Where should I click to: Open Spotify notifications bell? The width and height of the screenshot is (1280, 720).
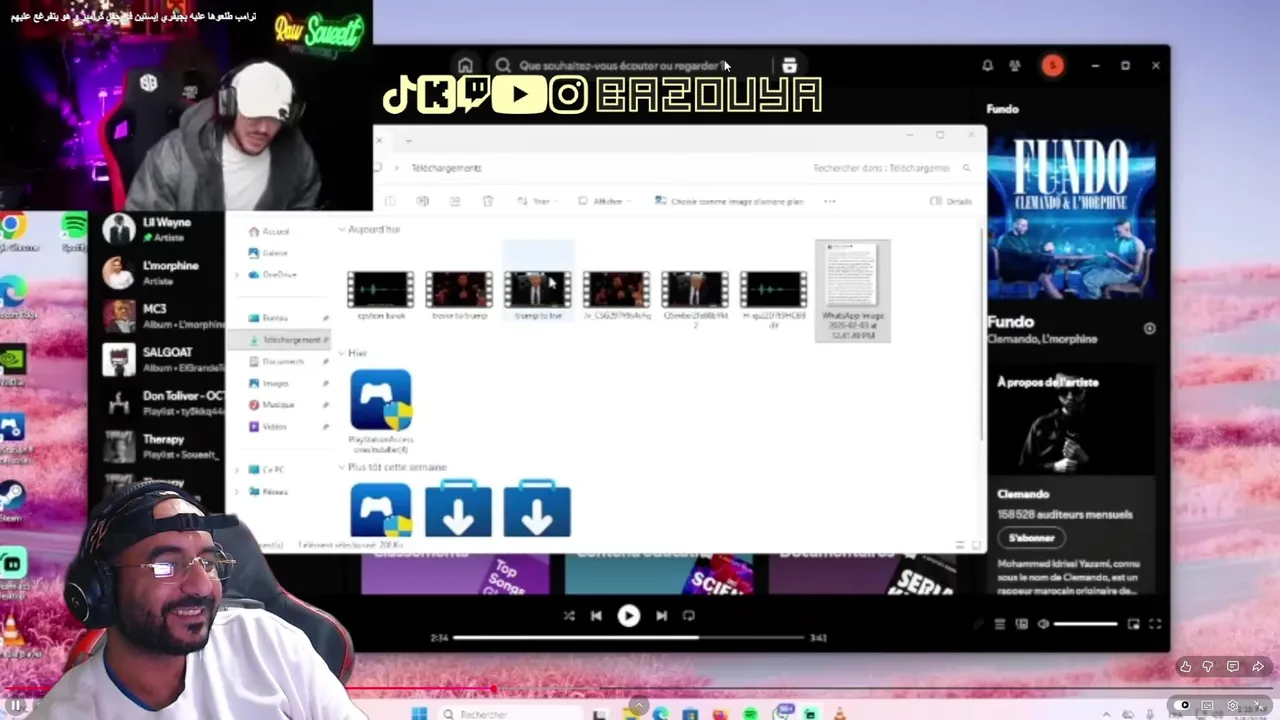click(x=987, y=65)
